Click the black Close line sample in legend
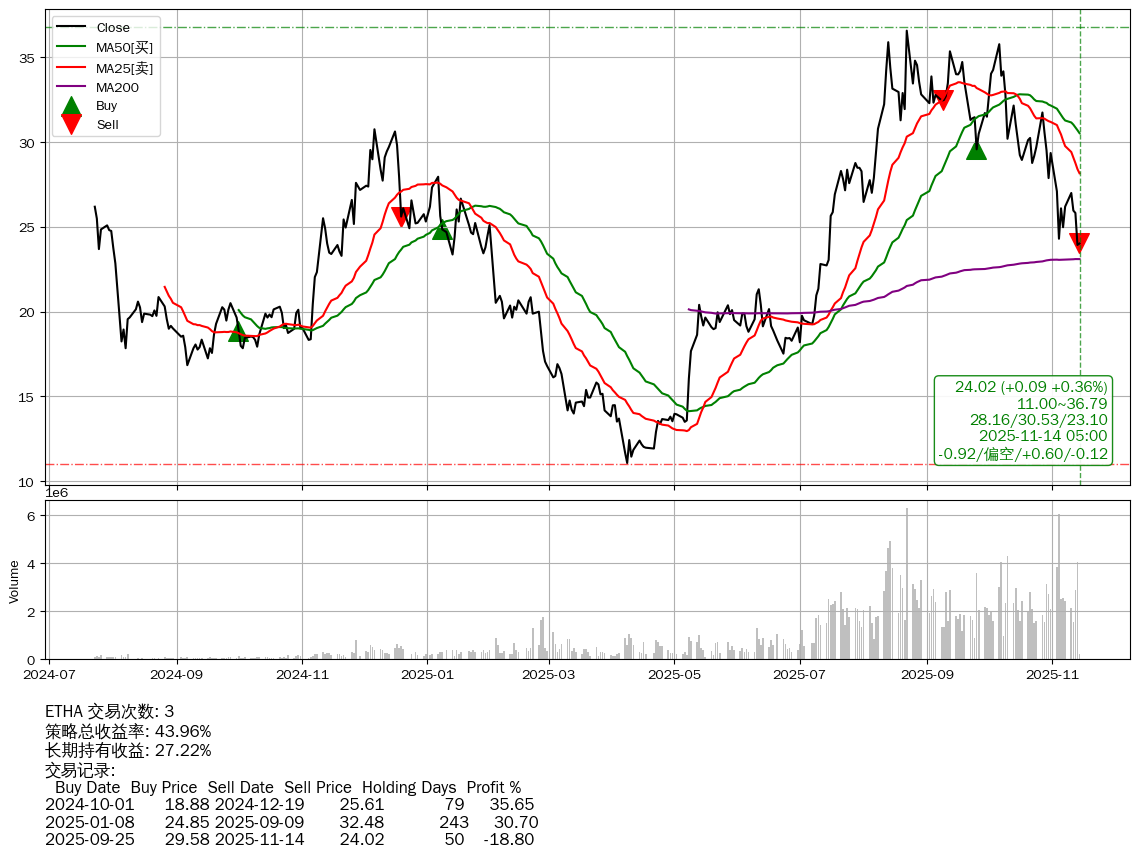The image size is (1139, 857). (x=71, y=28)
